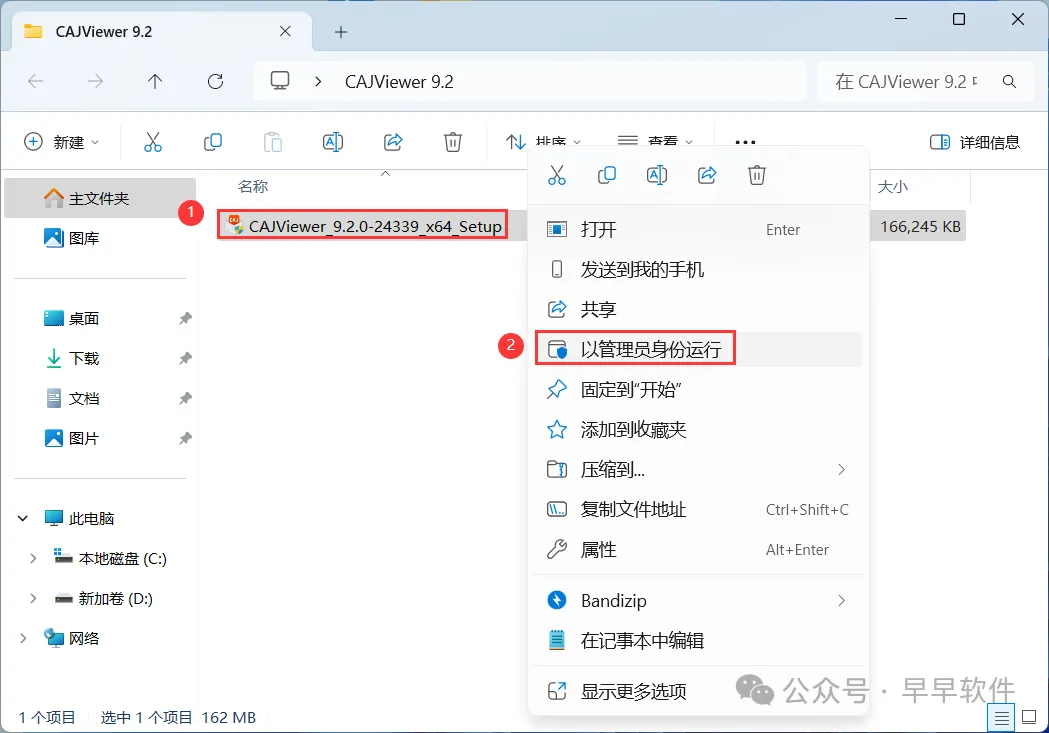1049x733 pixels.
Task: Go back with the left arrow
Action: pyautogui.click(x=35, y=82)
